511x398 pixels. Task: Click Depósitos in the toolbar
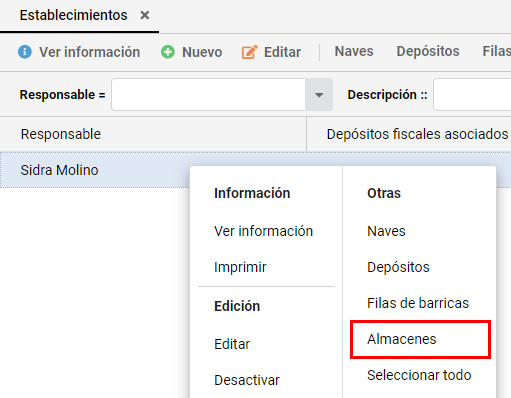tap(428, 51)
